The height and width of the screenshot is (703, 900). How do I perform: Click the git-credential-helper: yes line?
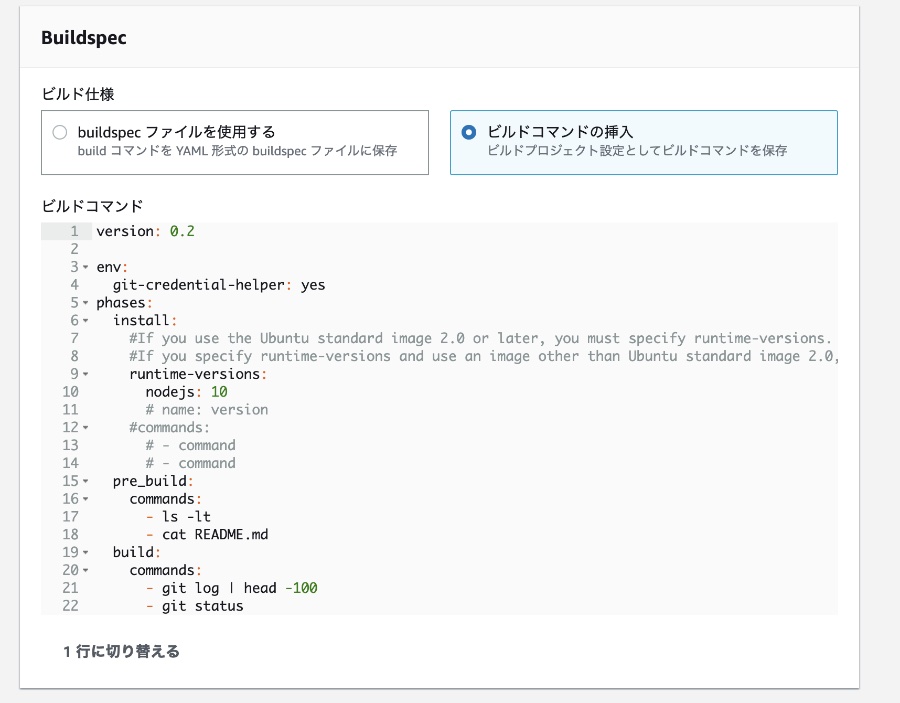coord(220,285)
